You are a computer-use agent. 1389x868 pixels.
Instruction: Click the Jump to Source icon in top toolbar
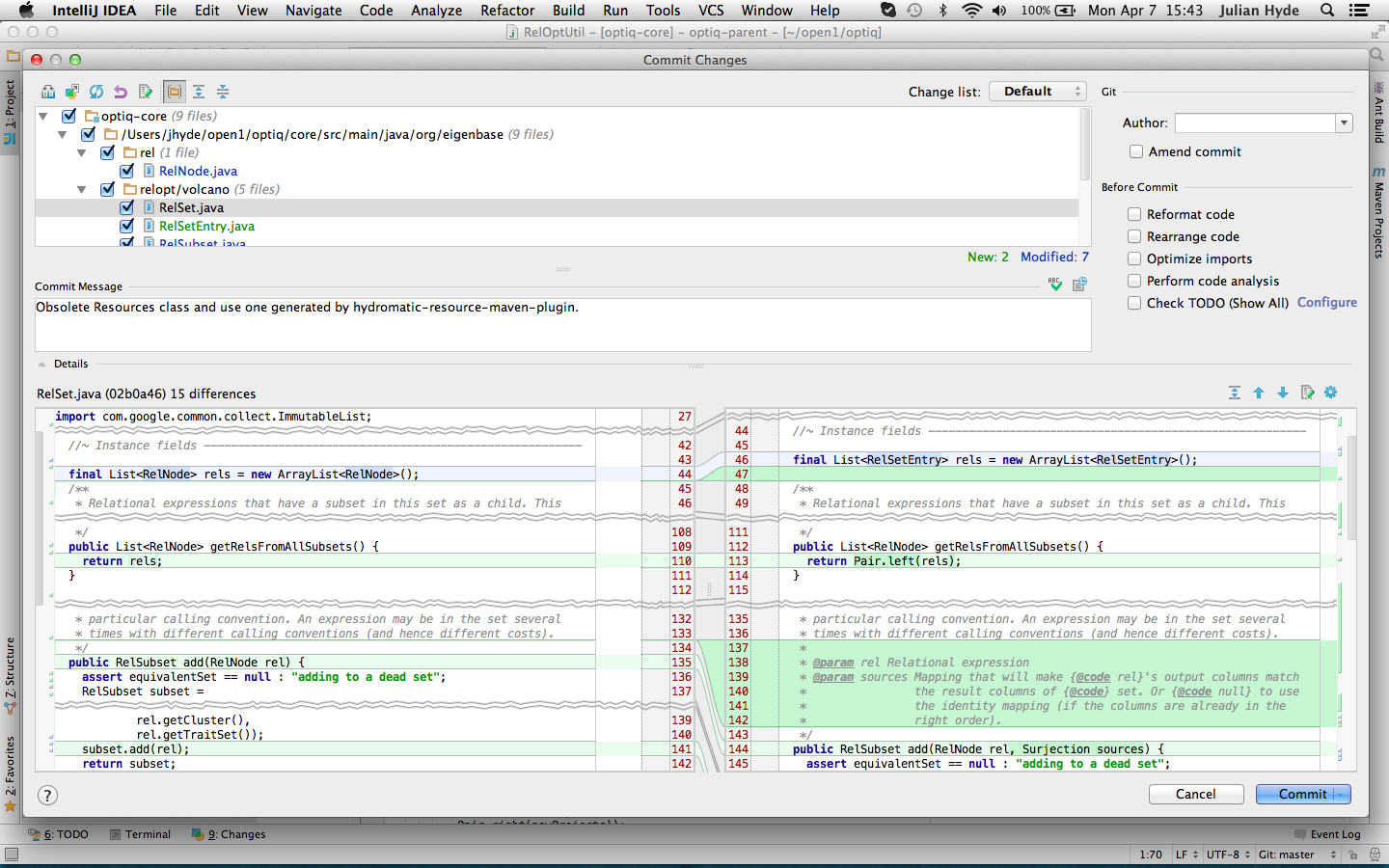pyautogui.click(x=146, y=92)
